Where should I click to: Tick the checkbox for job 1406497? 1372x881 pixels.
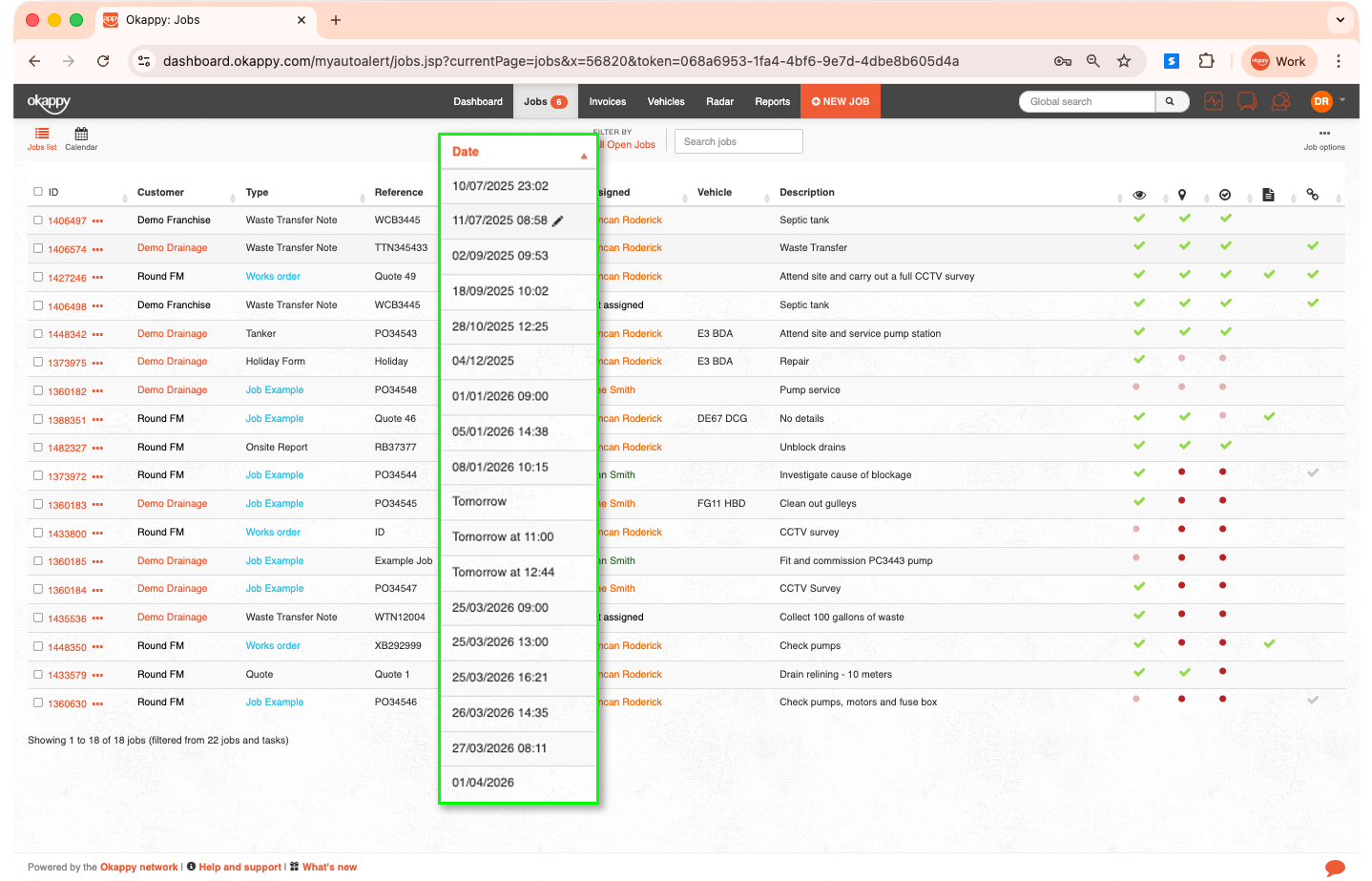pos(38,220)
